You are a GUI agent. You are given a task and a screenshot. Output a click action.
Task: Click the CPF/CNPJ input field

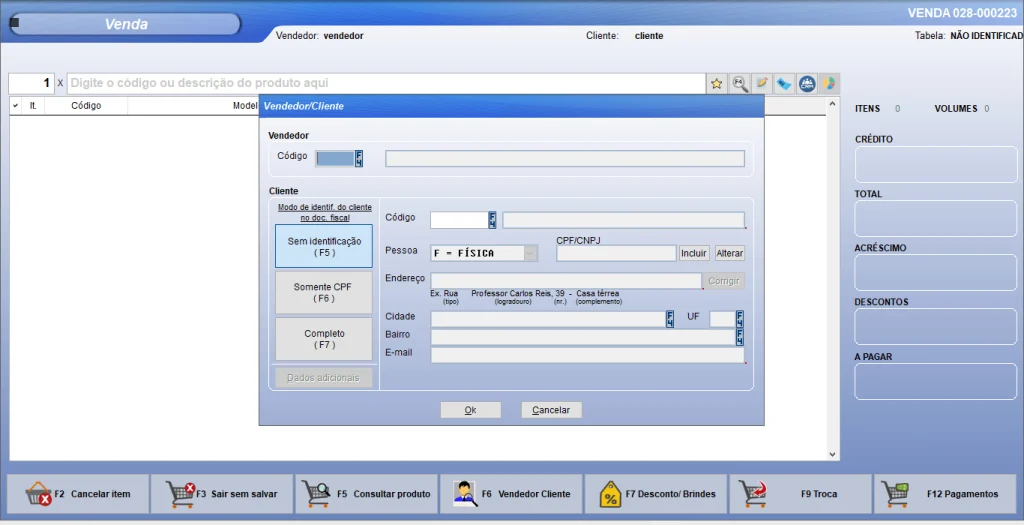pyautogui.click(x=616, y=253)
